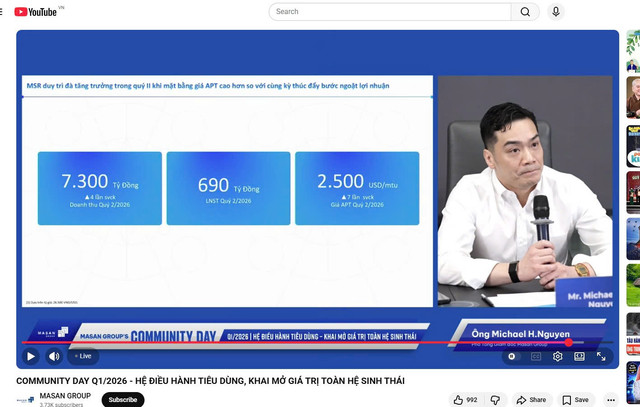This screenshot has height=407, width=640.
Task: Click the video title COMMUNITY DAY Q1/2026
Action: (x=210, y=381)
